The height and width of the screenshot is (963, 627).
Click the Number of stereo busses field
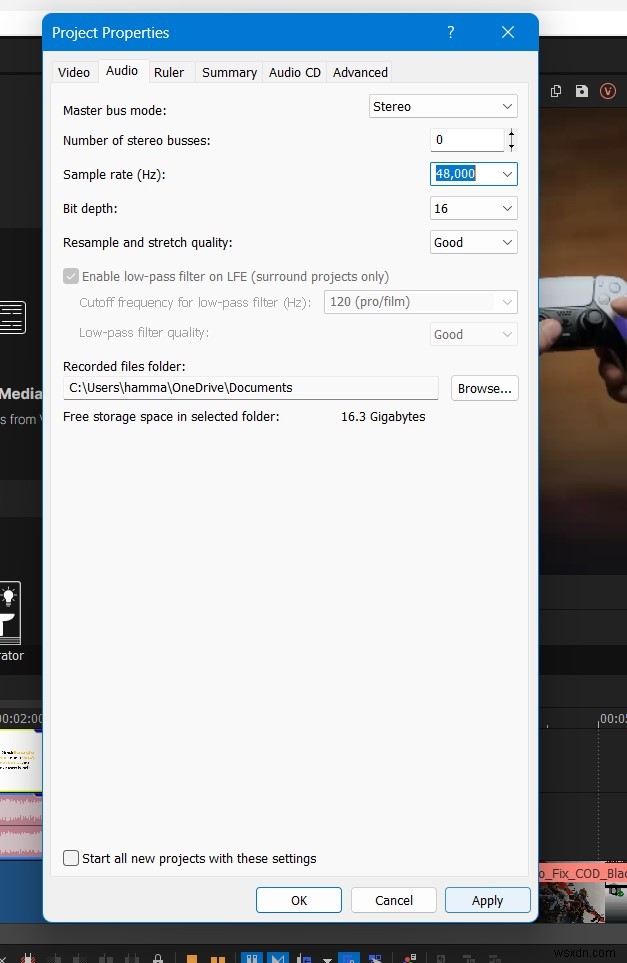pos(467,140)
